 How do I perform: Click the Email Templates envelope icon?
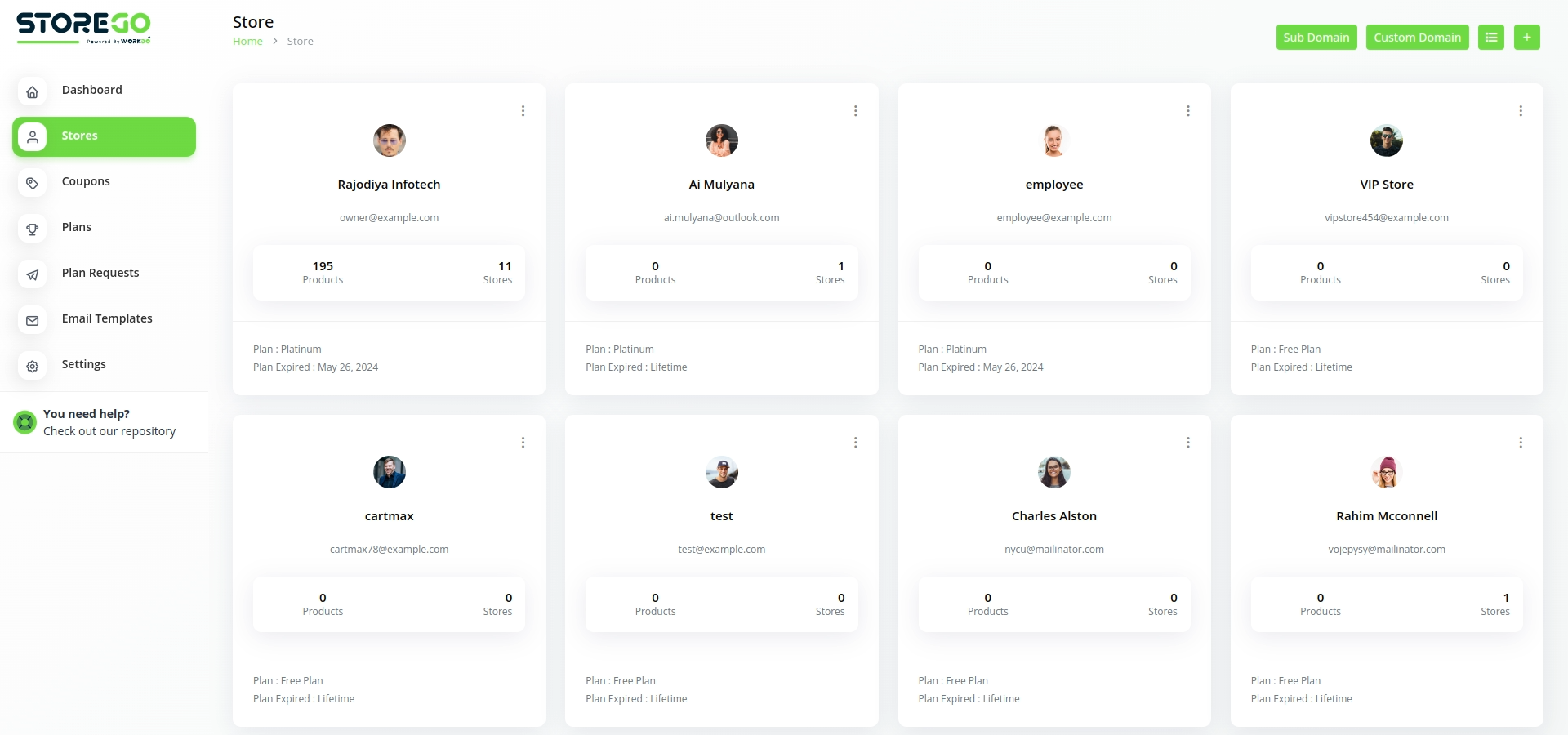pos(33,320)
